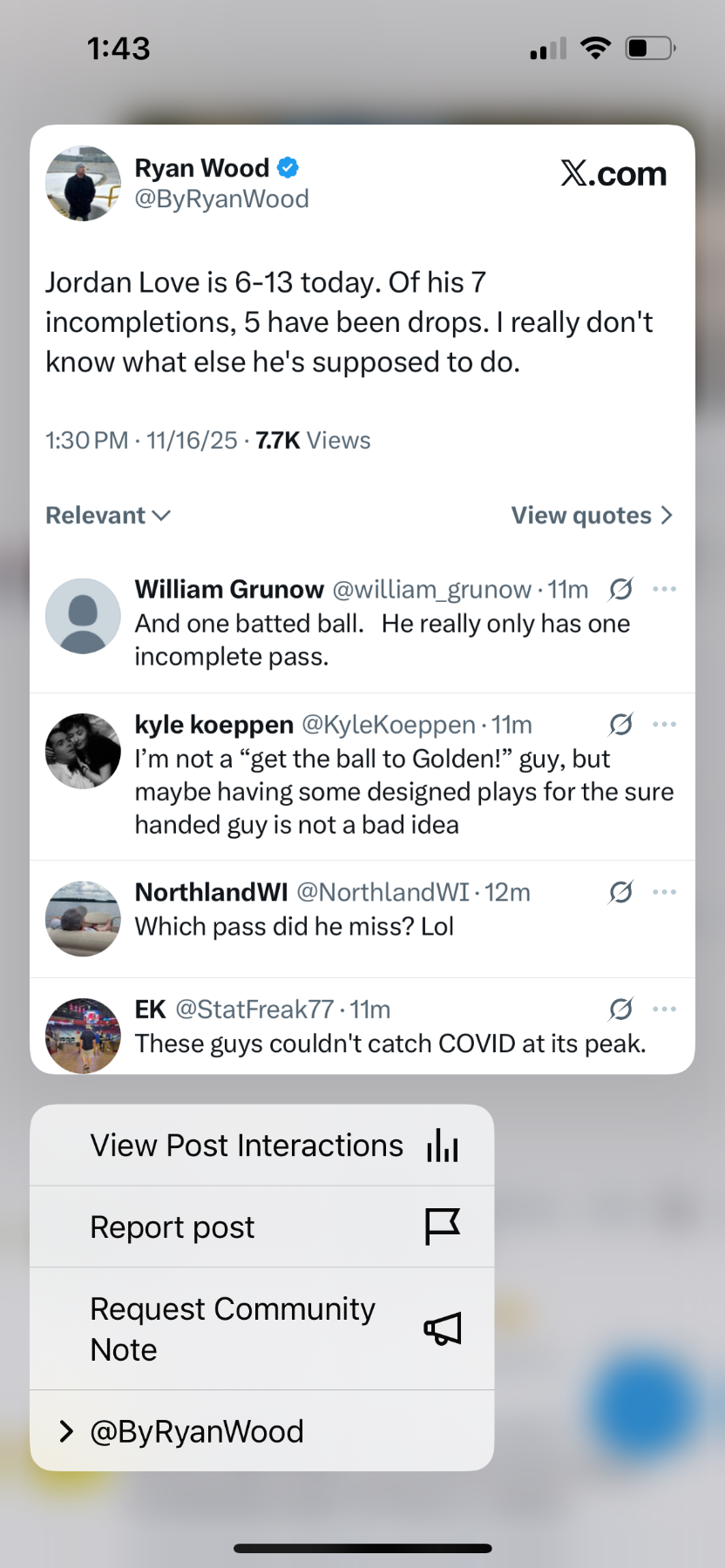The image size is (725, 1568).
Task: Tap the Grok icon on William Grunow's reply
Action: click(620, 590)
